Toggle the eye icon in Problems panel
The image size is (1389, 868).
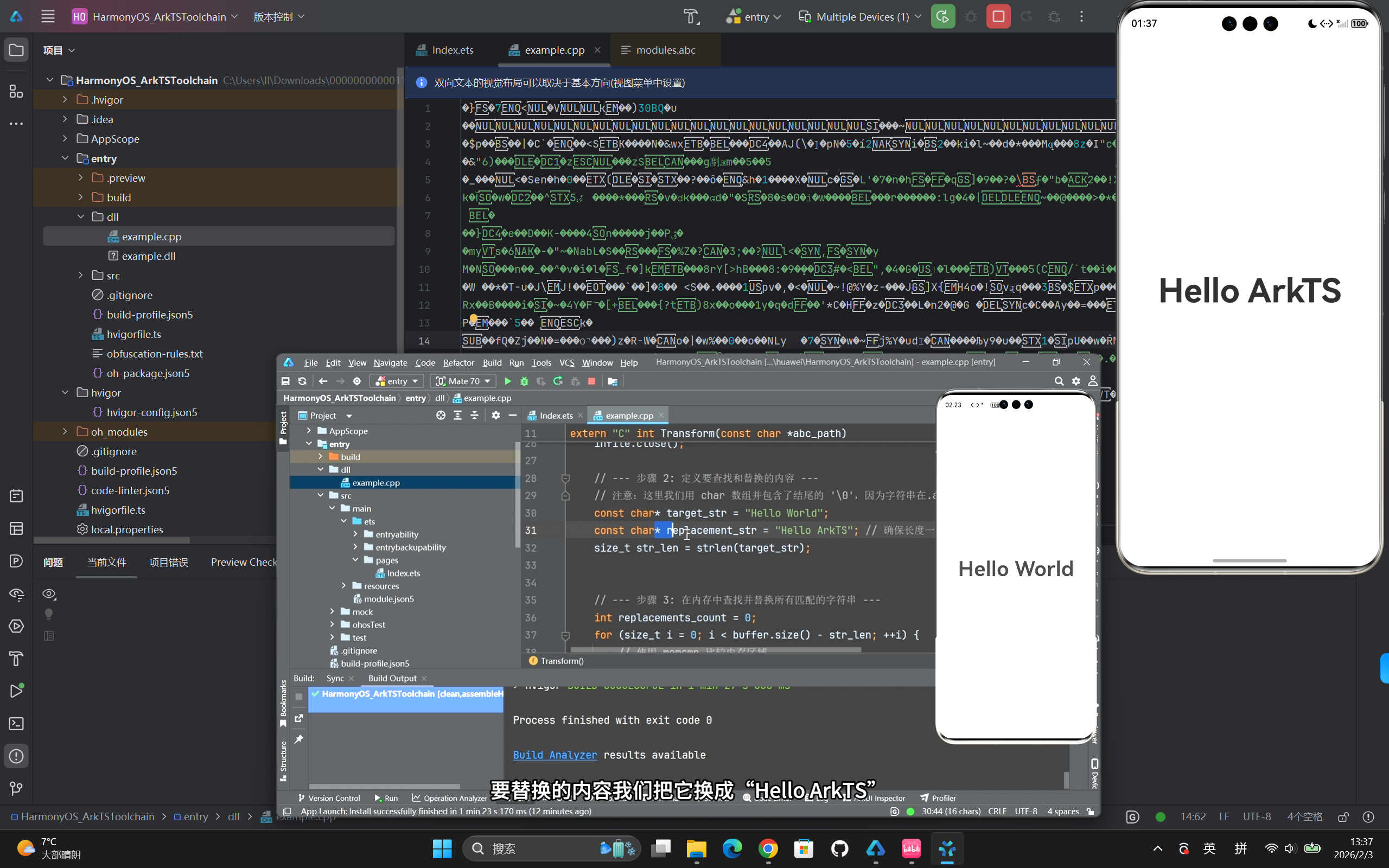click(49, 593)
